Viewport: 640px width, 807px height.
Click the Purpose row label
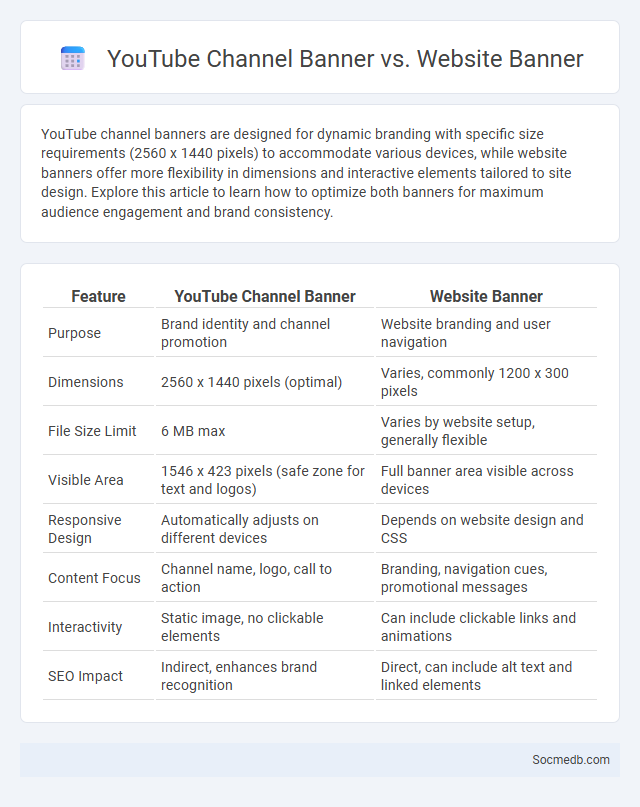pyautogui.click(x=75, y=333)
